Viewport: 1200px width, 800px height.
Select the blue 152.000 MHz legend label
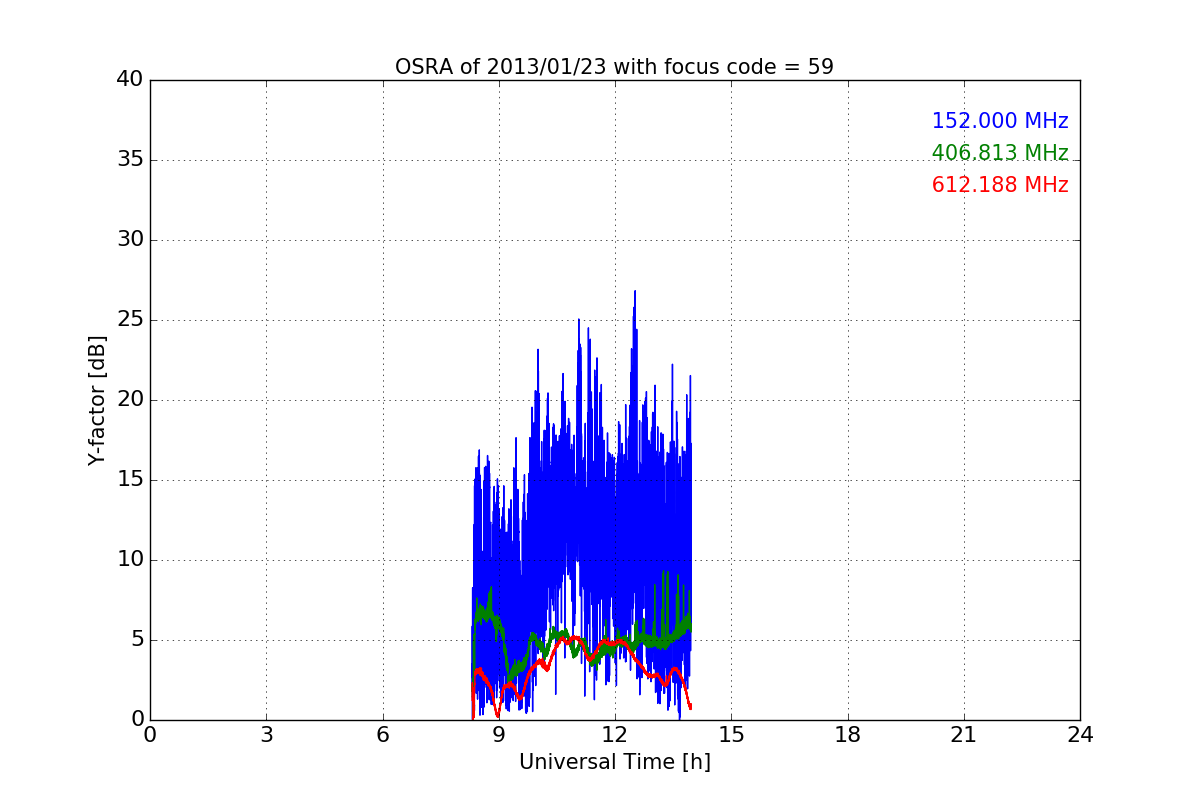(x=1000, y=121)
